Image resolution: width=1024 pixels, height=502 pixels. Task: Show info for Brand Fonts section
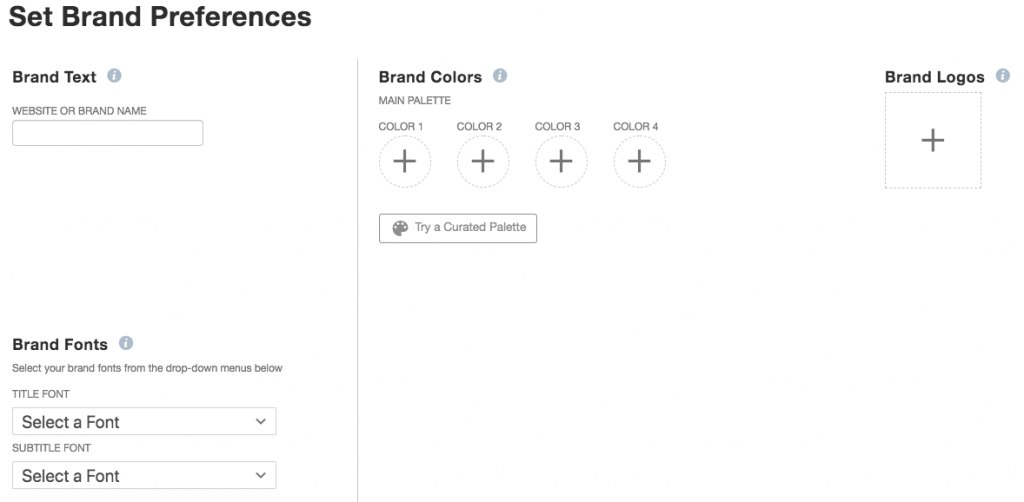click(x=126, y=343)
